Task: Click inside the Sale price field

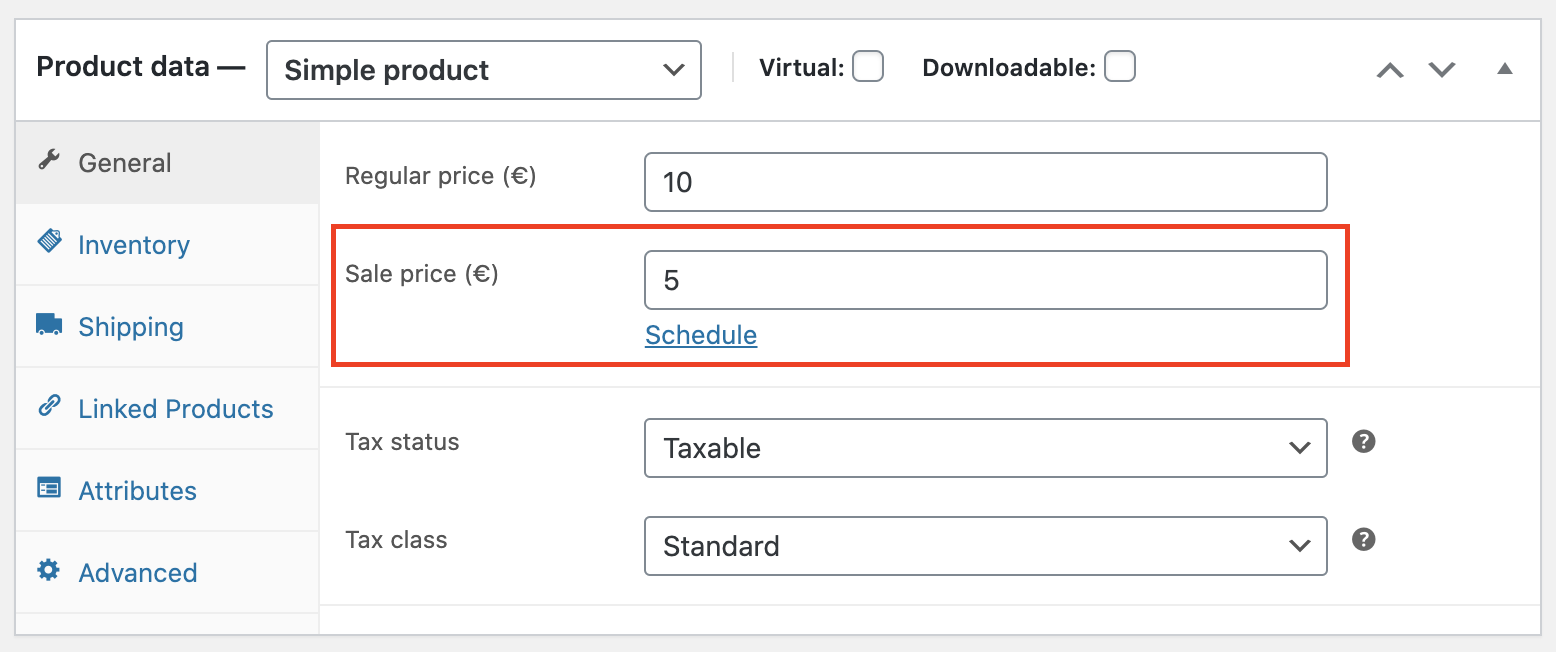Action: [x=985, y=280]
